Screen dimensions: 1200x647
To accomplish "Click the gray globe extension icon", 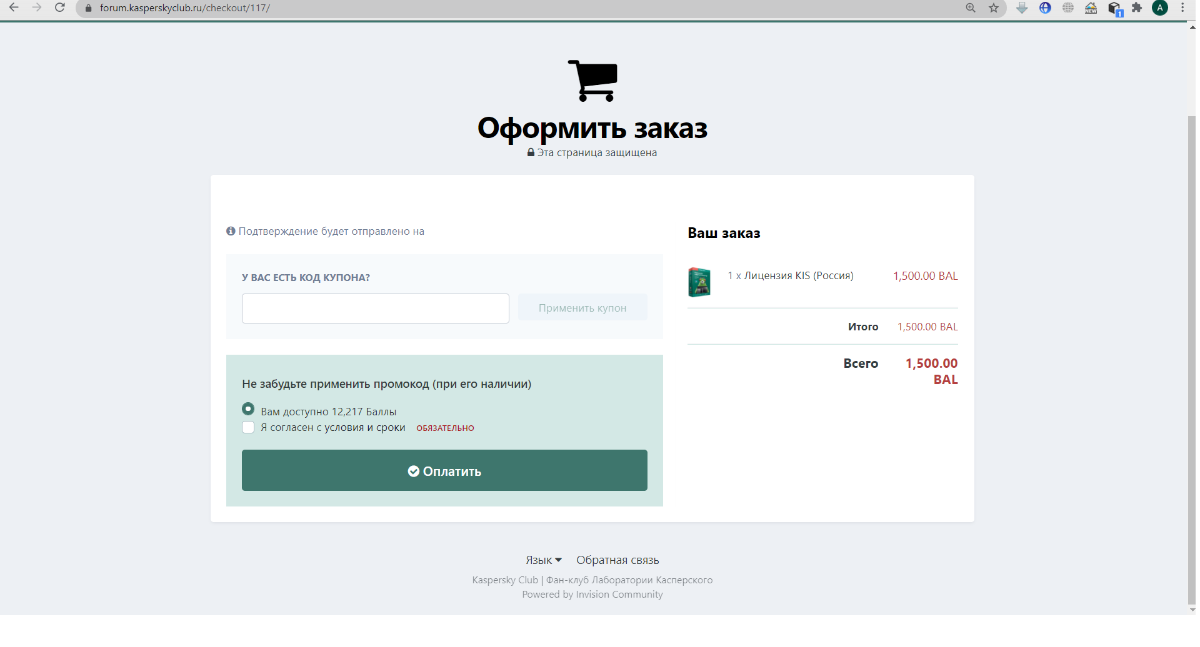I will click(1068, 7).
